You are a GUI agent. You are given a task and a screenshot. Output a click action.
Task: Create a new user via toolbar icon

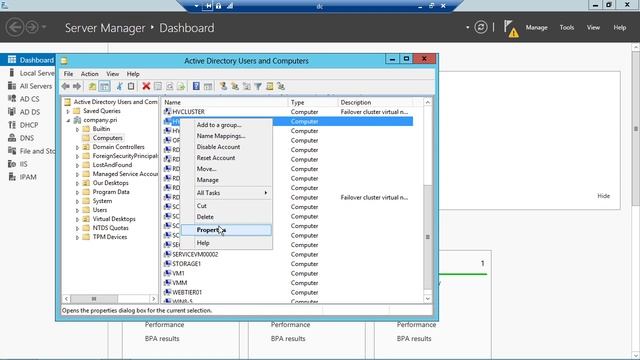coord(223,86)
